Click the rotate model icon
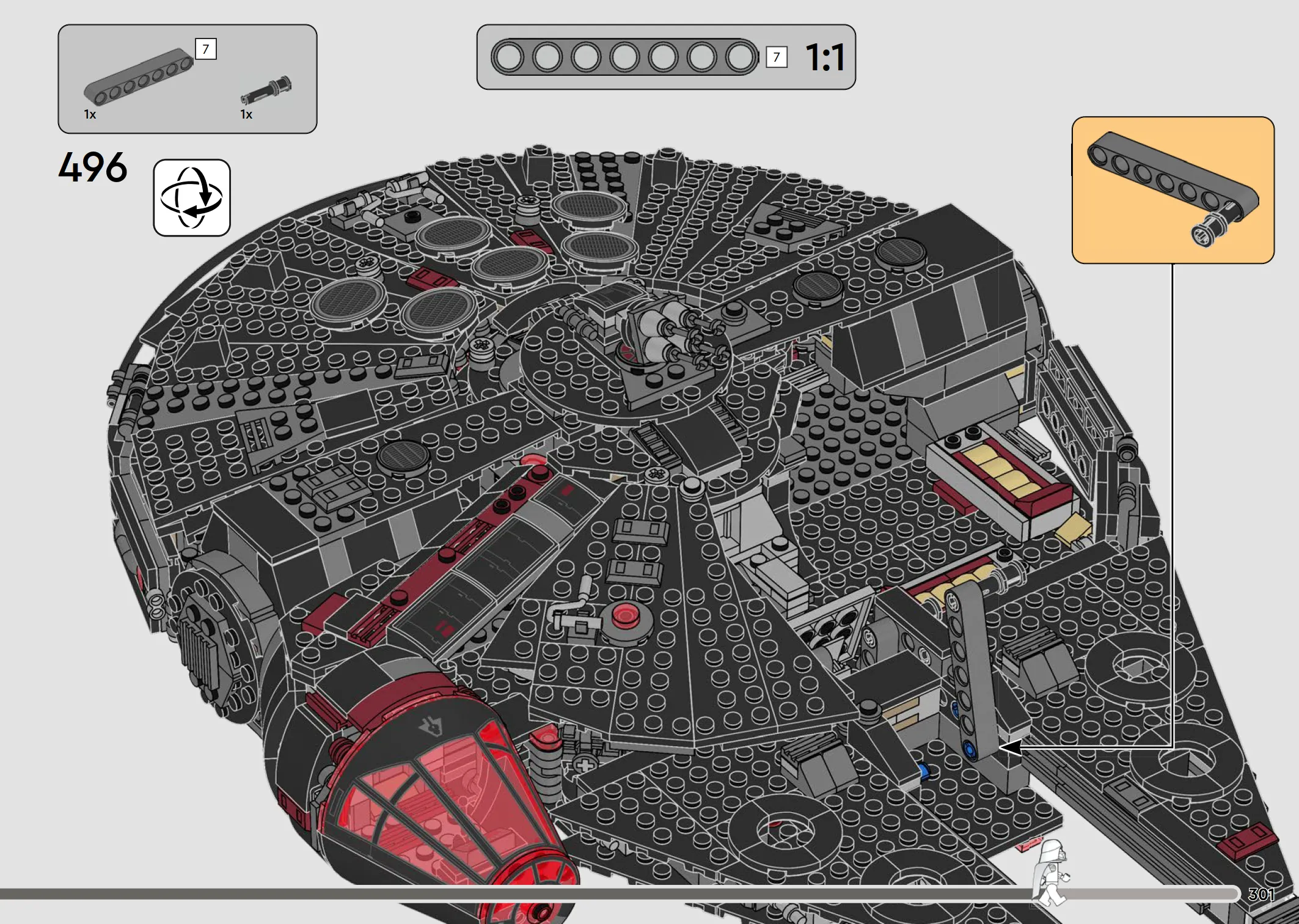Screen dimensions: 1299x924 192,197
